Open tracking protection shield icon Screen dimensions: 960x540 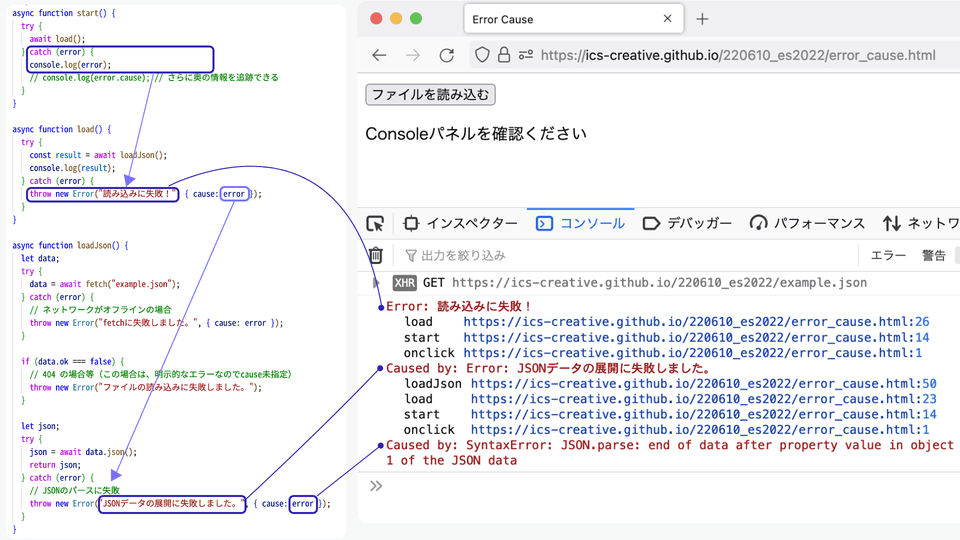(482, 56)
